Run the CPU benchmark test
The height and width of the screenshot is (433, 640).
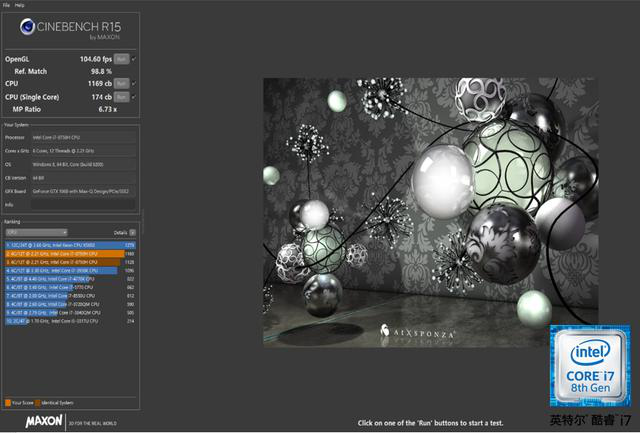pyautogui.click(x=121, y=84)
